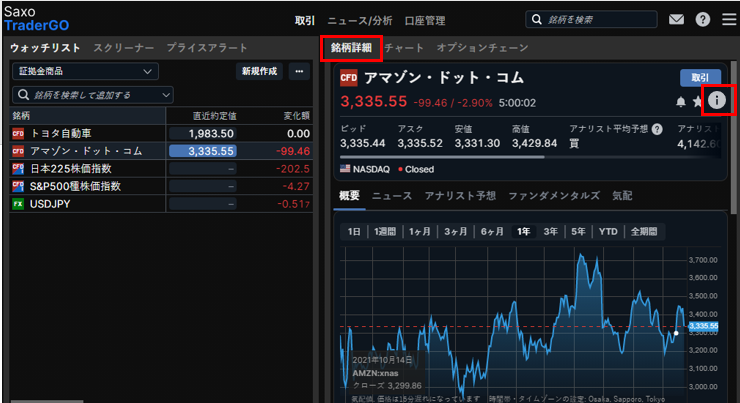
Task: Set chart range to 6ヶ月
Action: coord(492,232)
